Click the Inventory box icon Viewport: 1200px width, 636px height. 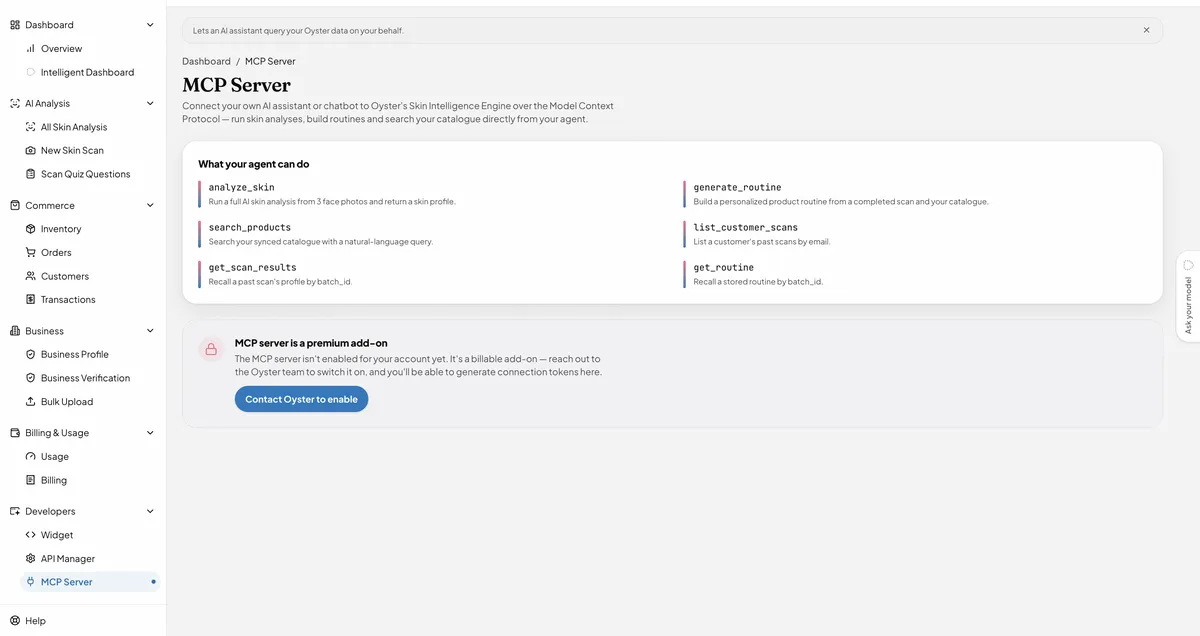(30, 229)
